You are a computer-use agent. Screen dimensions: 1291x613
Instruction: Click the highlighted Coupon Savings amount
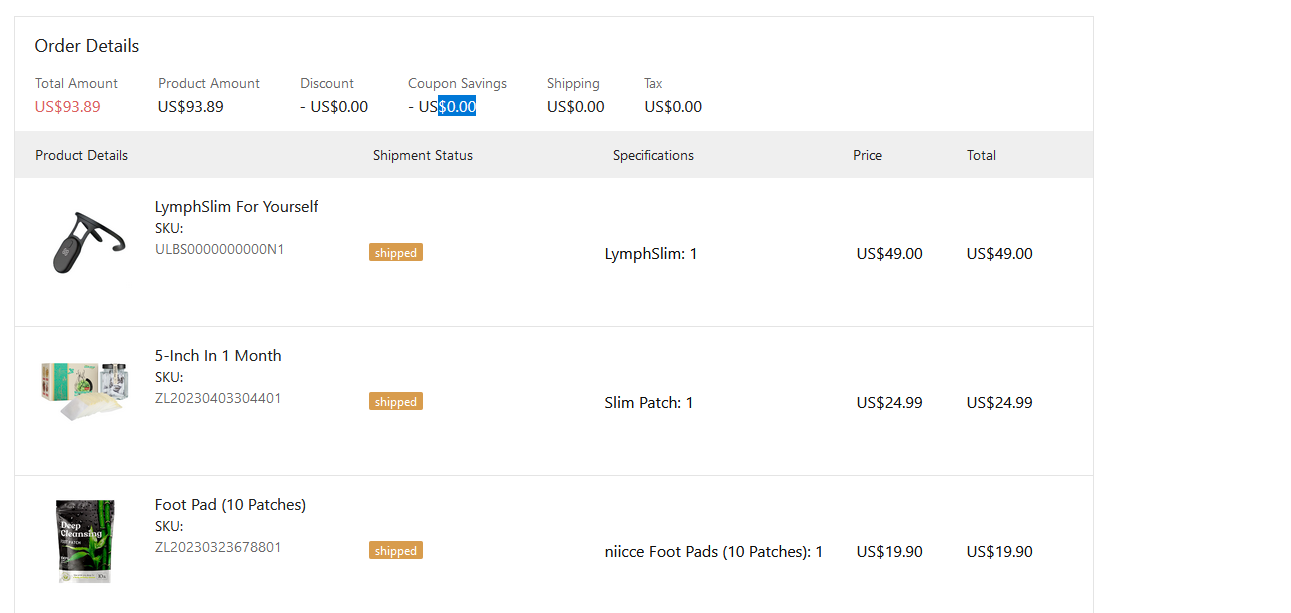pyautogui.click(x=457, y=107)
